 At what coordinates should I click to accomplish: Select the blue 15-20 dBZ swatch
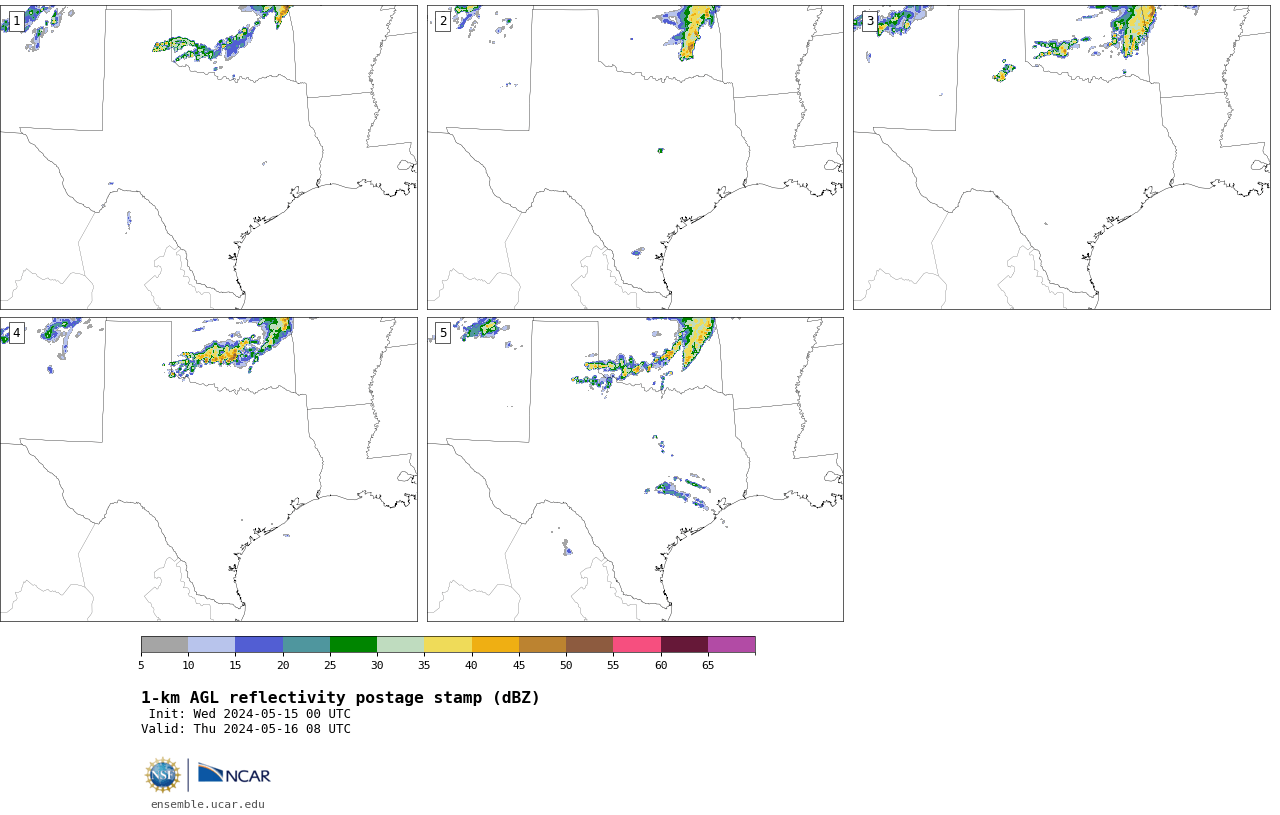pos(259,644)
